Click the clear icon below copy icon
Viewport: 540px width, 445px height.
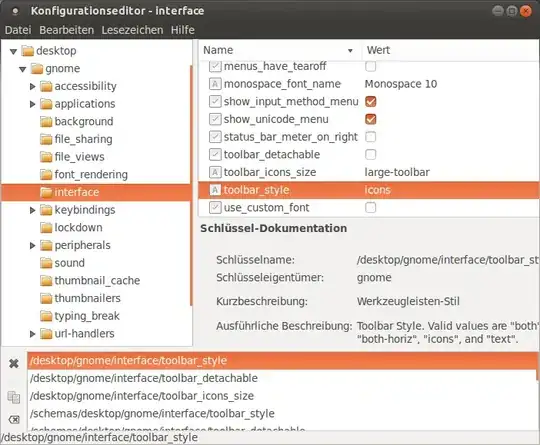(14, 420)
